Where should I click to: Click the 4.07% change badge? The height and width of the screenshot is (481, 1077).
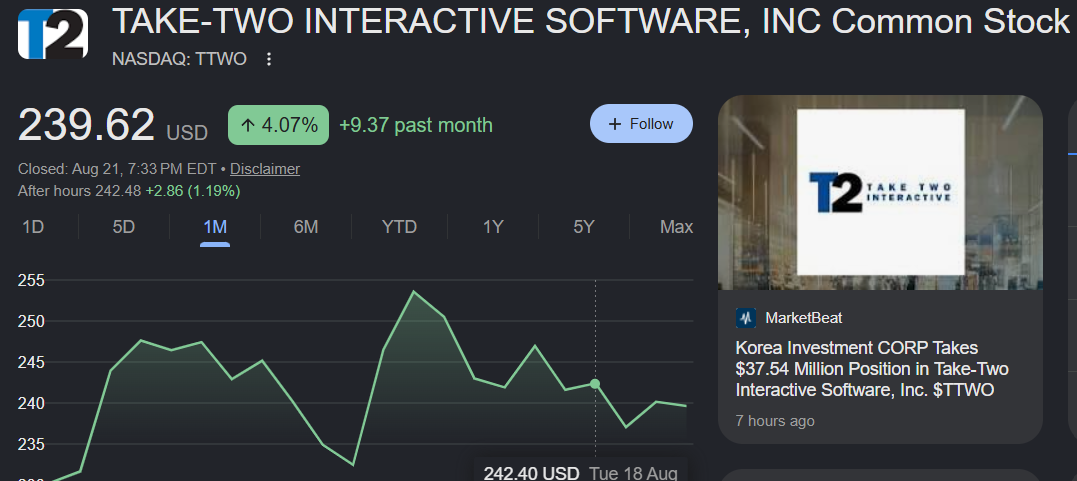[x=278, y=125]
